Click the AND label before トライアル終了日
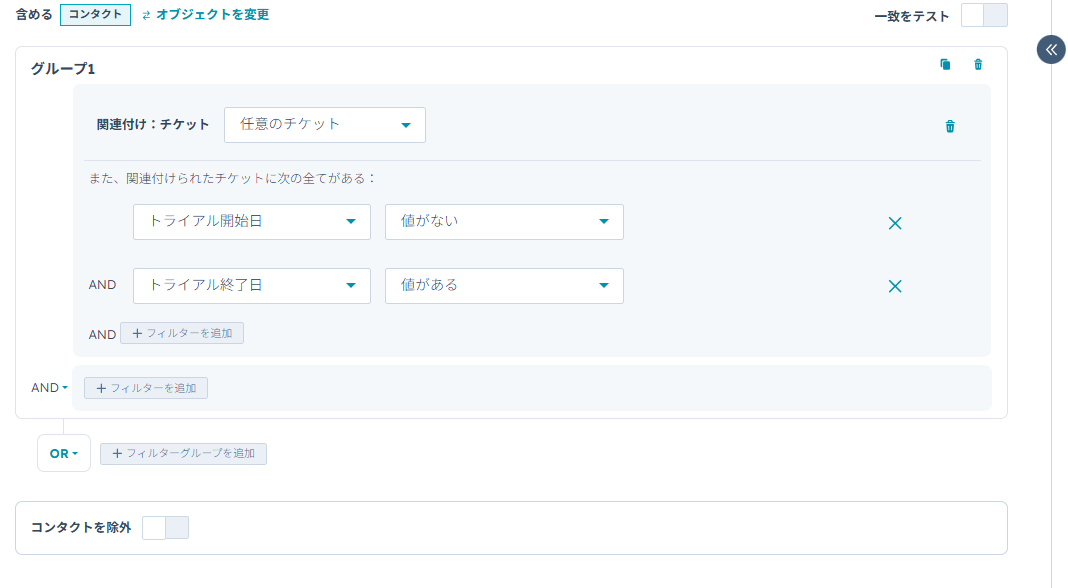The height and width of the screenshot is (588, 1068). [x=102, y=285]
